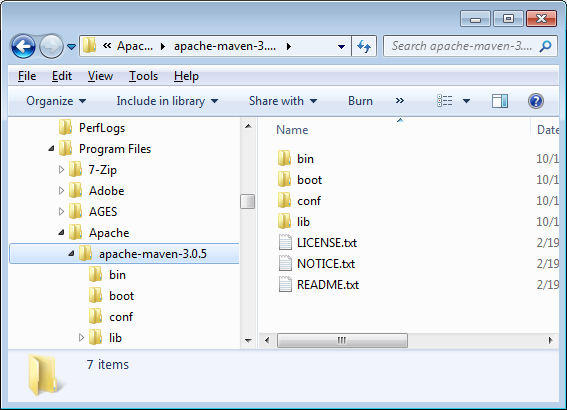
Task: Select apache-maven-3.0.5 in the tree
Action: click(153, 253)
